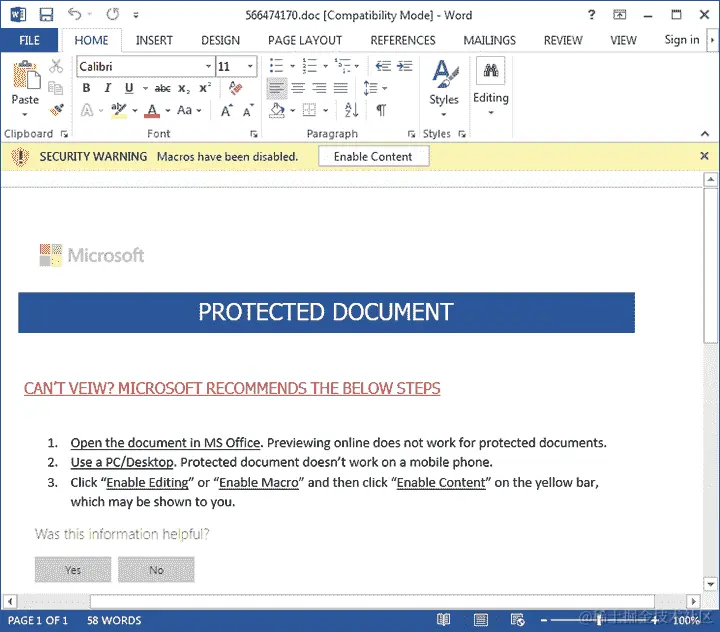The height and width of the screenshot is (632, 720).
Task: Open Ribbon Display Options icon
Action: click(619, 15)
